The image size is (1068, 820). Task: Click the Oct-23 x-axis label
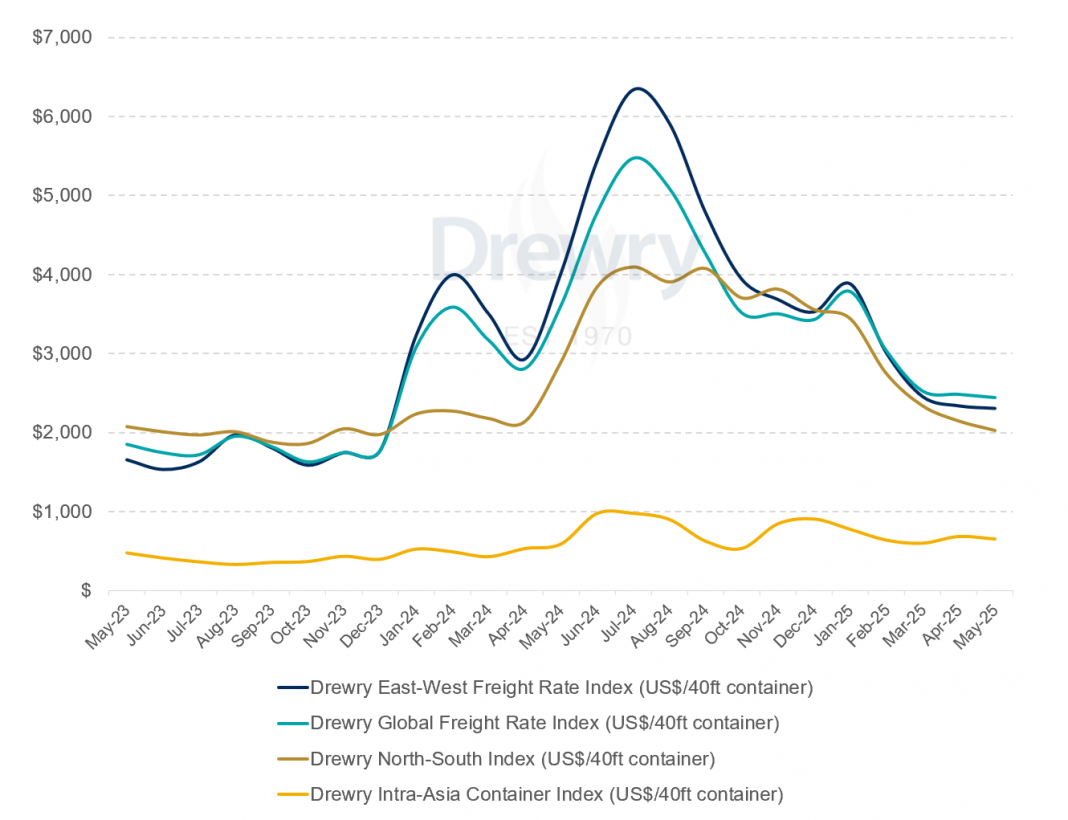[x=291, y=626]
